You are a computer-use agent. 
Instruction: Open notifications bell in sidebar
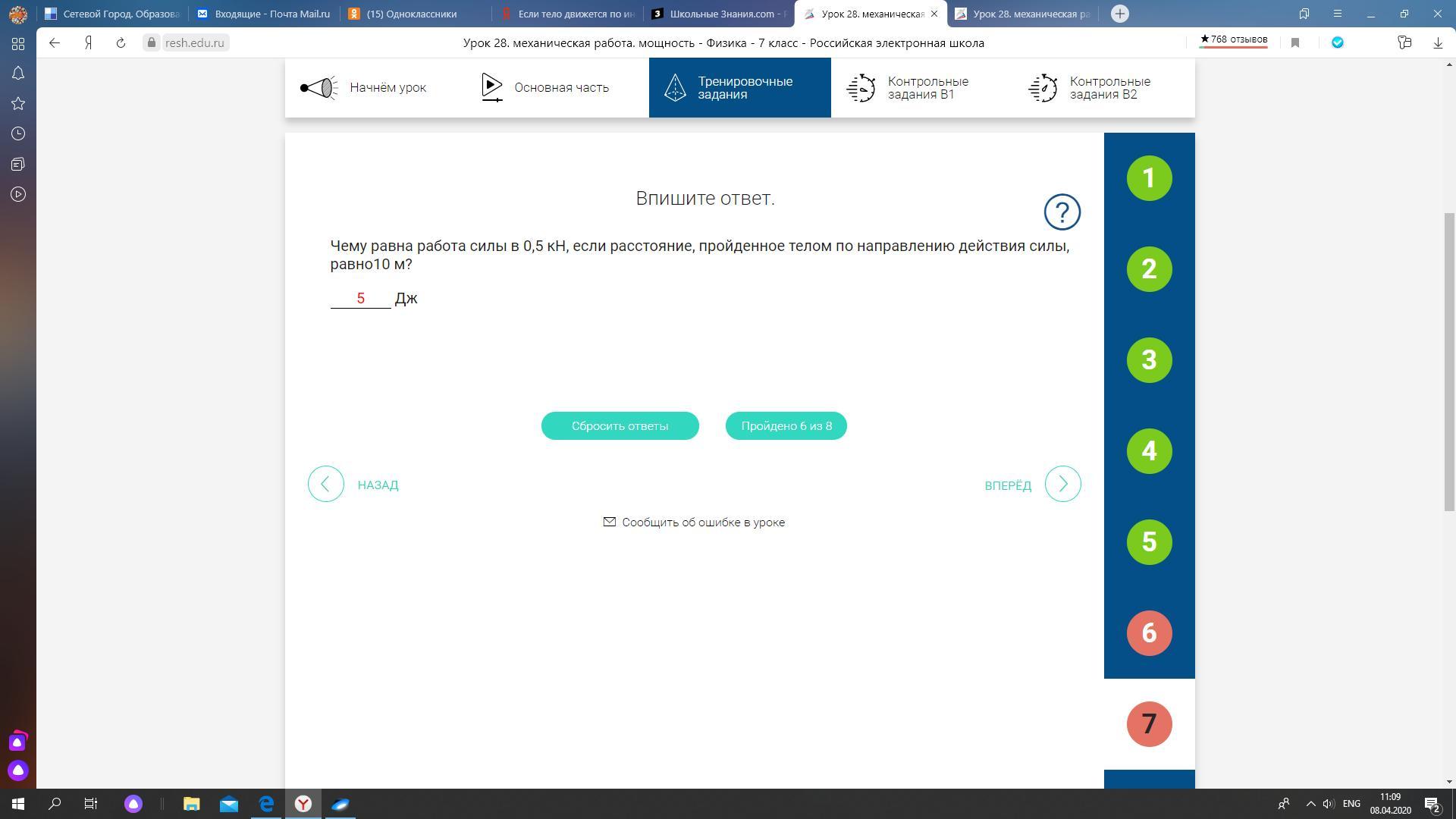18,74
